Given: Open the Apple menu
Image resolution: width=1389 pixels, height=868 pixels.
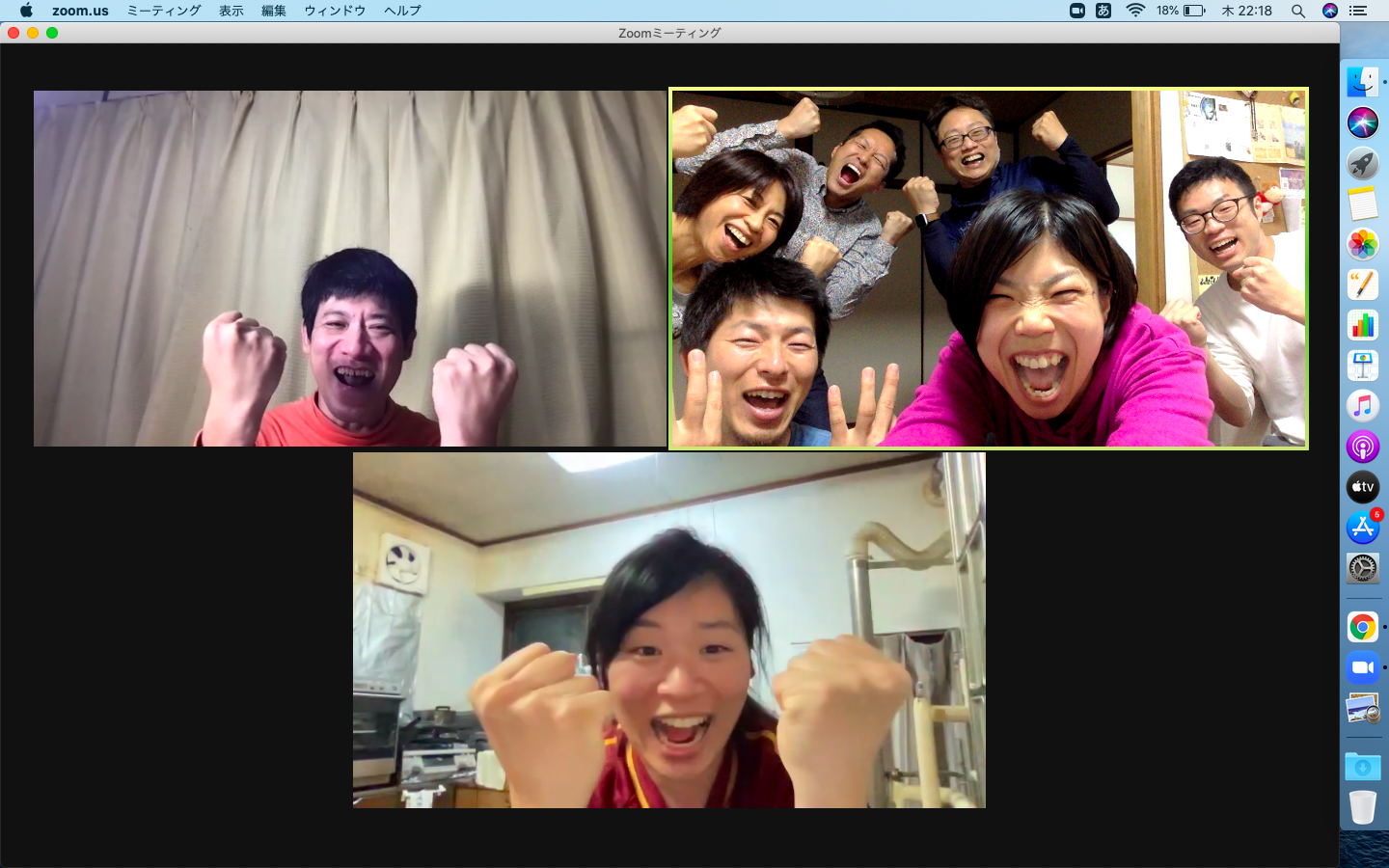Looking at the screenshot, I should click(26, 11).
